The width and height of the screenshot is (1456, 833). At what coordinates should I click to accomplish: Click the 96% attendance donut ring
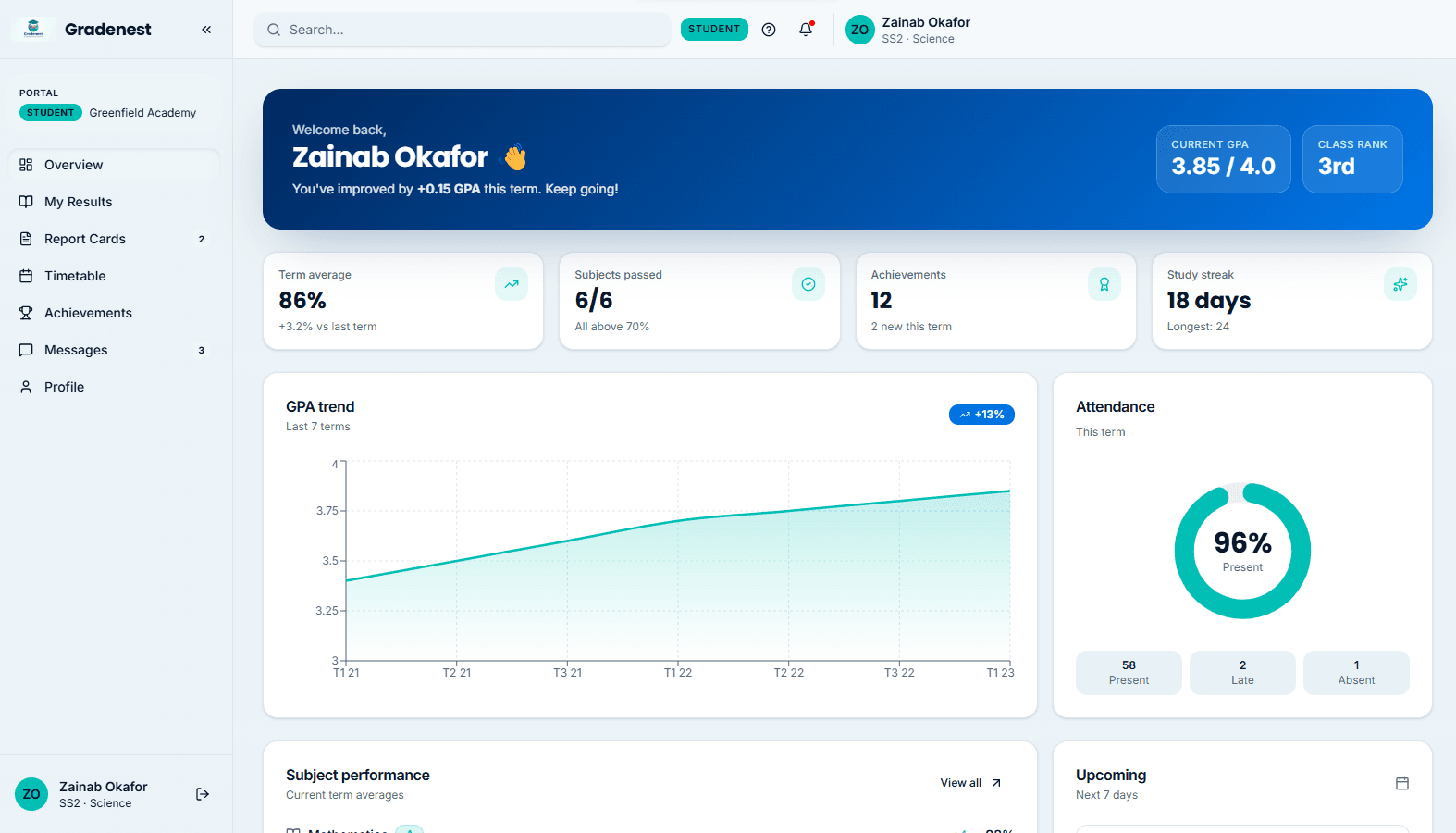1242,551
